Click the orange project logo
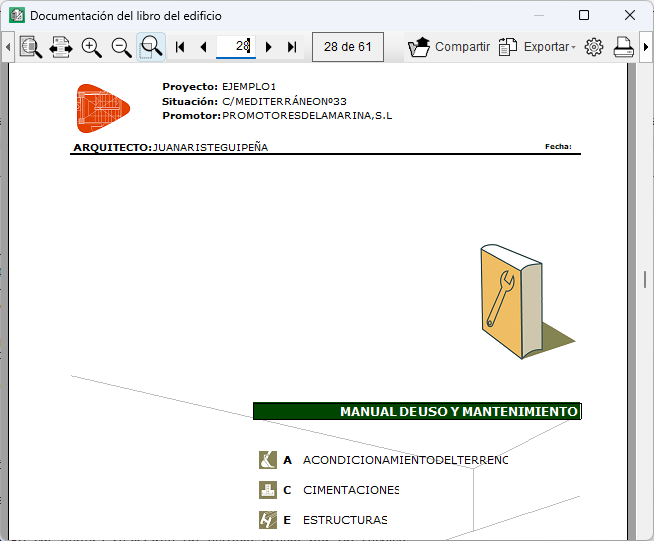The width and height of the screenshot is (654, 541). click(103, 108)
